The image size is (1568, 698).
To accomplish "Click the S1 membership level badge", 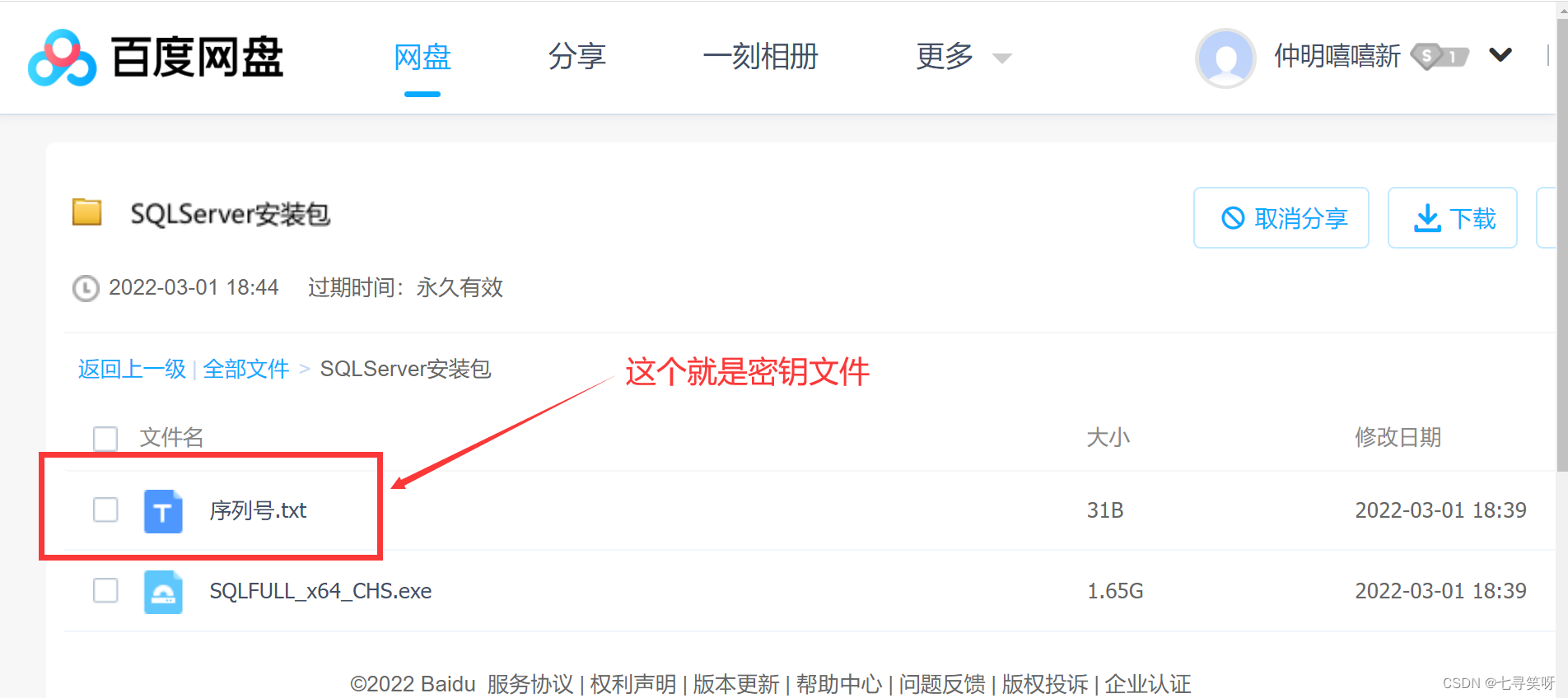I will point(1440,56).
